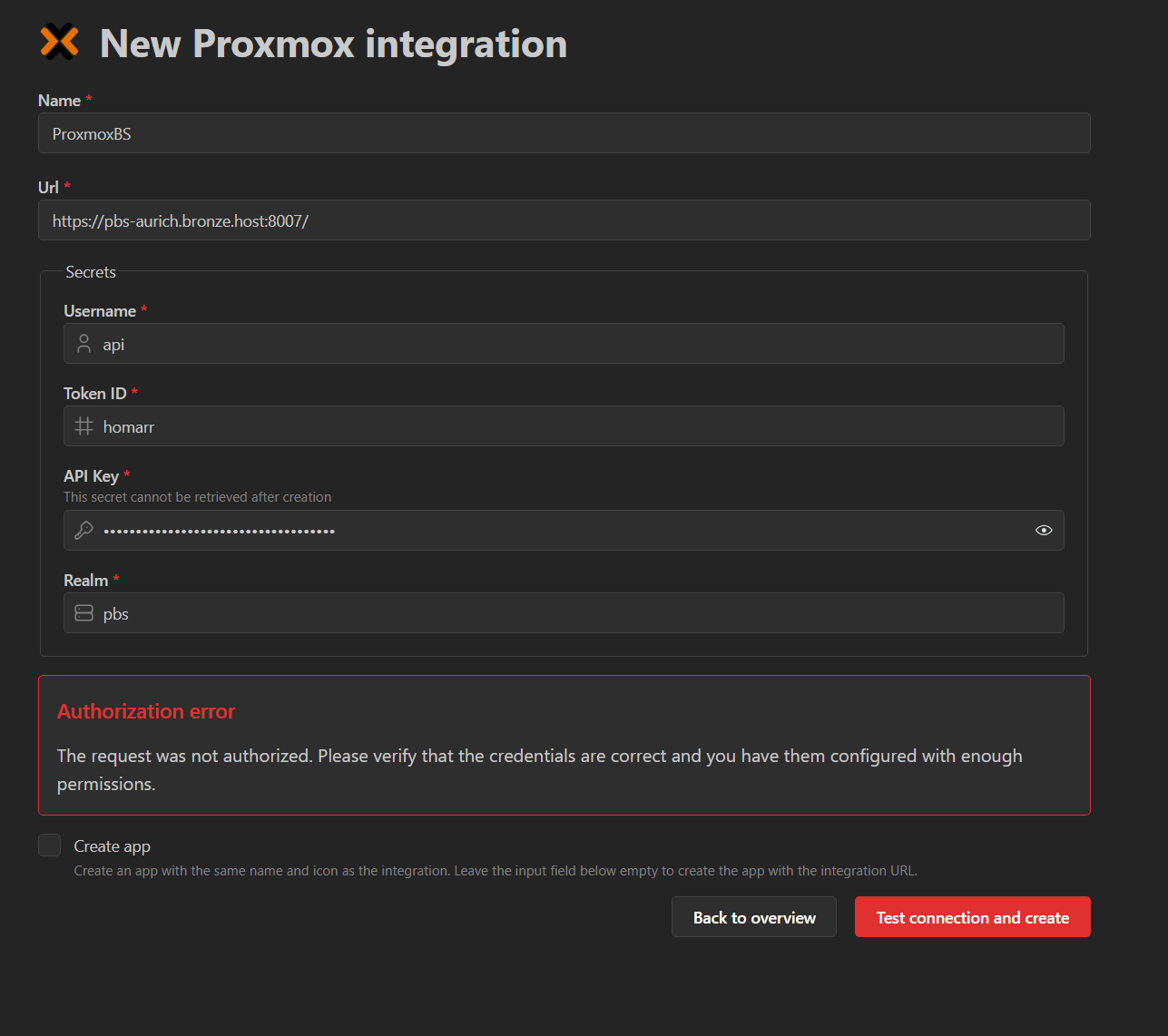Image resolution: width=1168 pixels, height=1036 pixels.
Task: Click the hash icon in Token ID field
Action: [83, 426]
